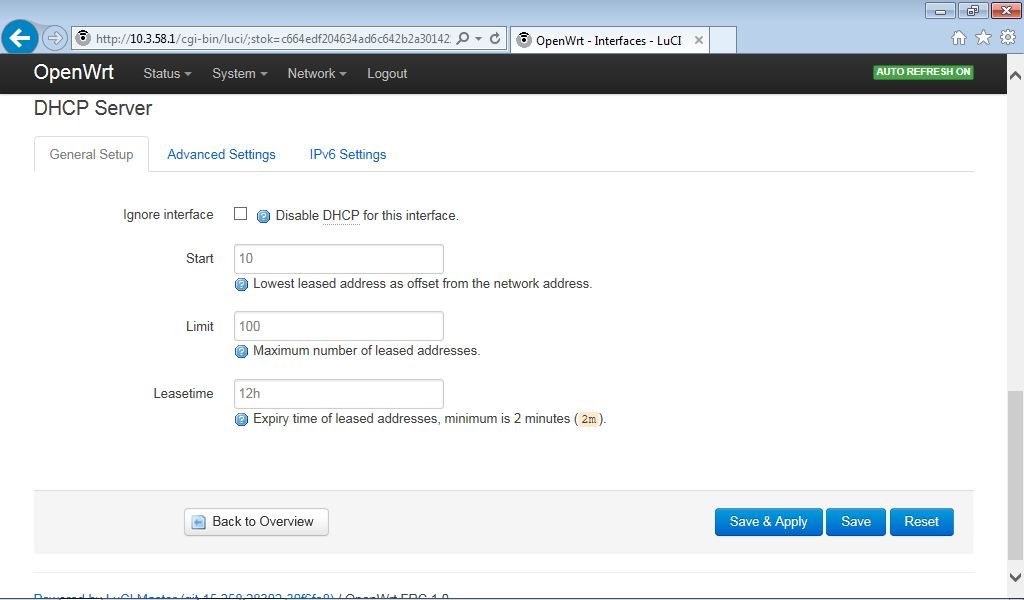The height and width of the screenshot is (600, 1024).
Task: Go back with the browser back arrow
Action: [x=20, y=38]
